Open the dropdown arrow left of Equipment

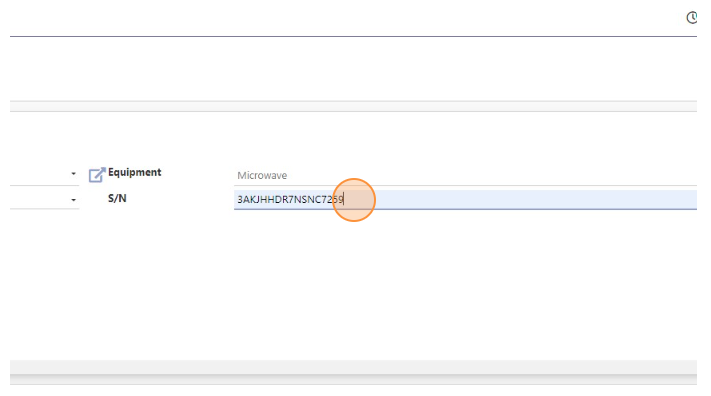[x=73, y=173]
